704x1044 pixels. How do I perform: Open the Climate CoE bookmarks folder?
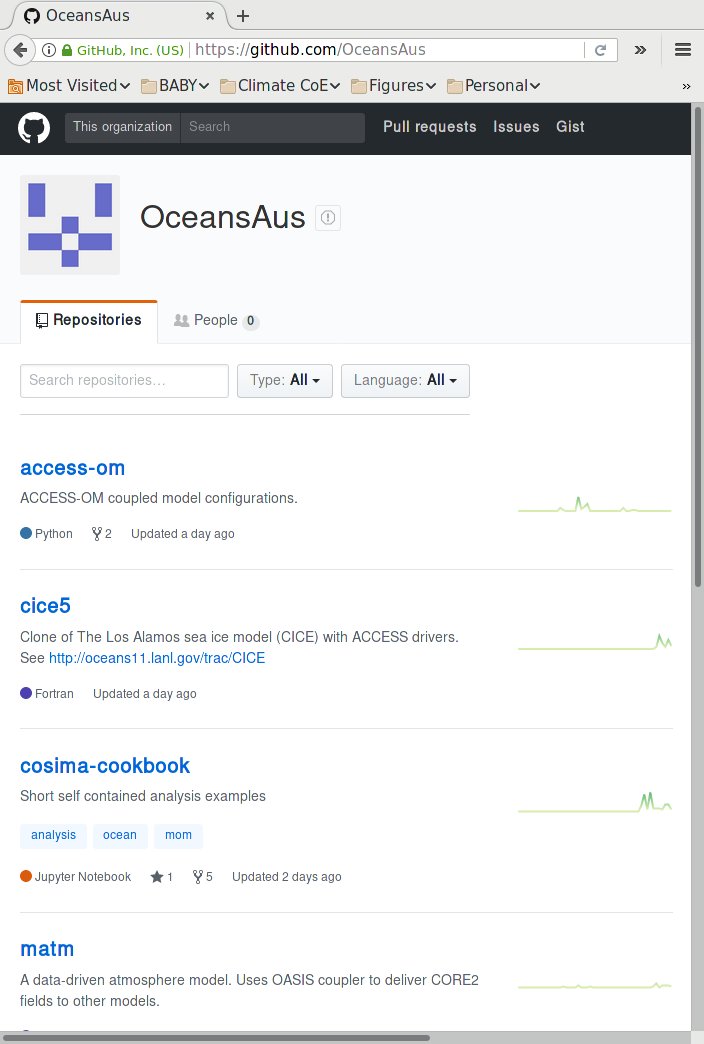click(x=280, y=86)
